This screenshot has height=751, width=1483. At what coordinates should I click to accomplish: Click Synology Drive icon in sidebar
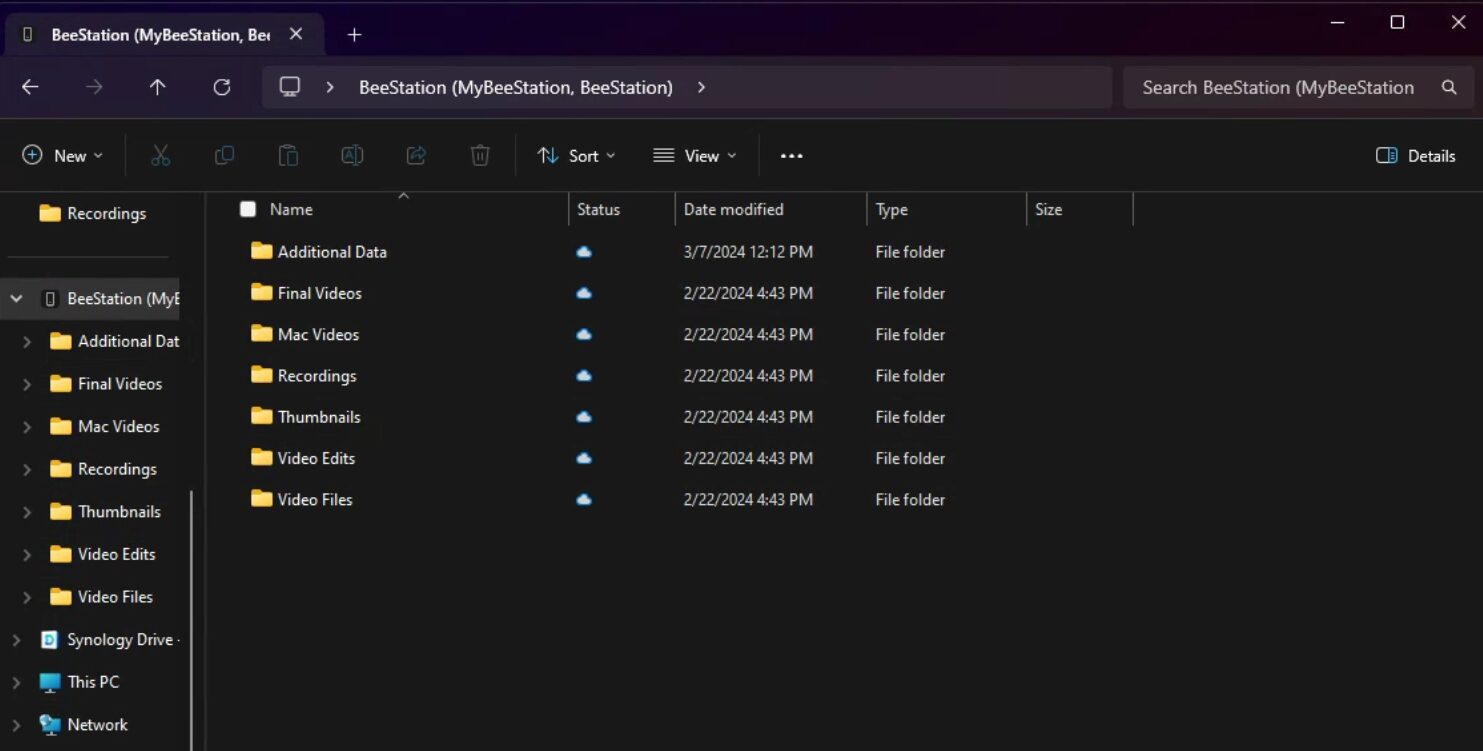[x=49, y=640]
